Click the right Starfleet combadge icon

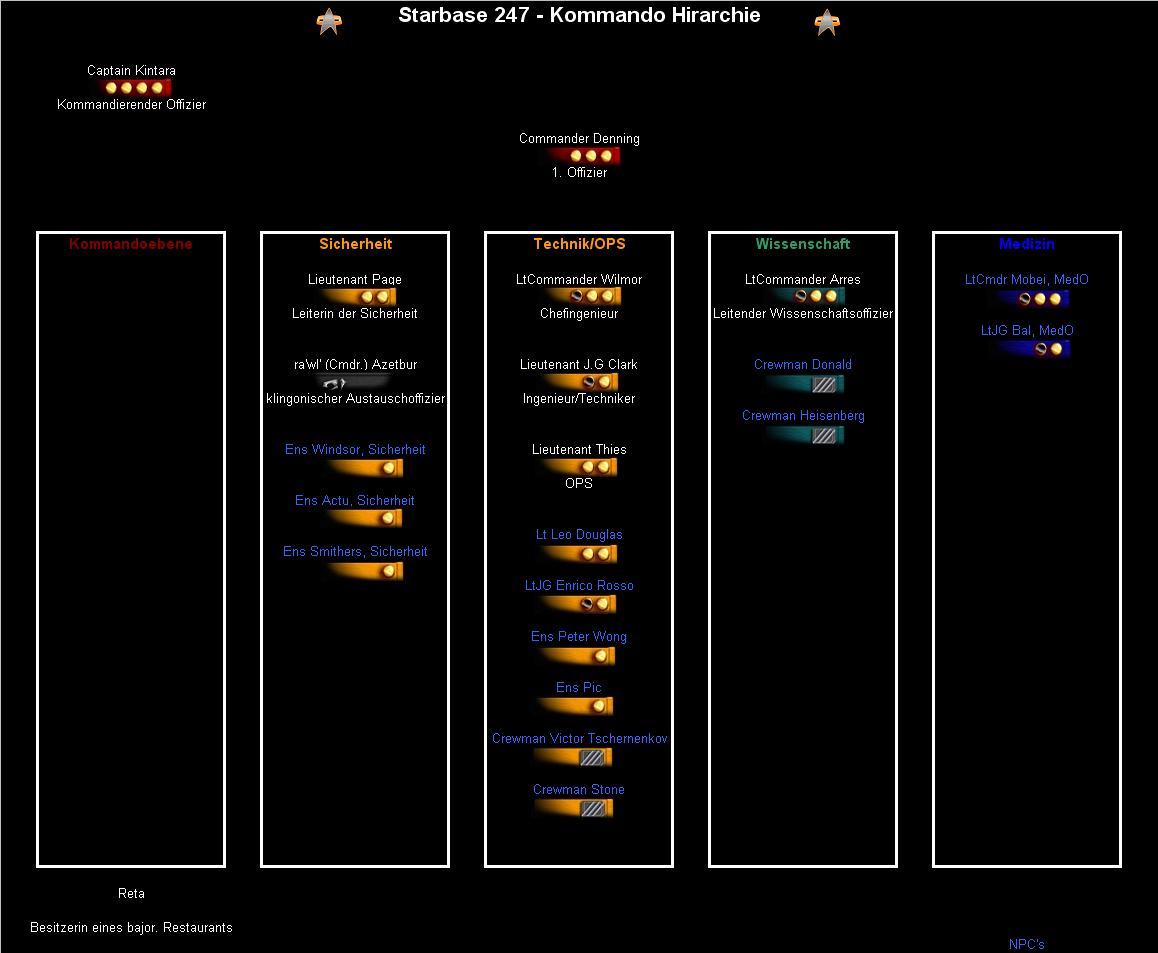tap(826, 22)
